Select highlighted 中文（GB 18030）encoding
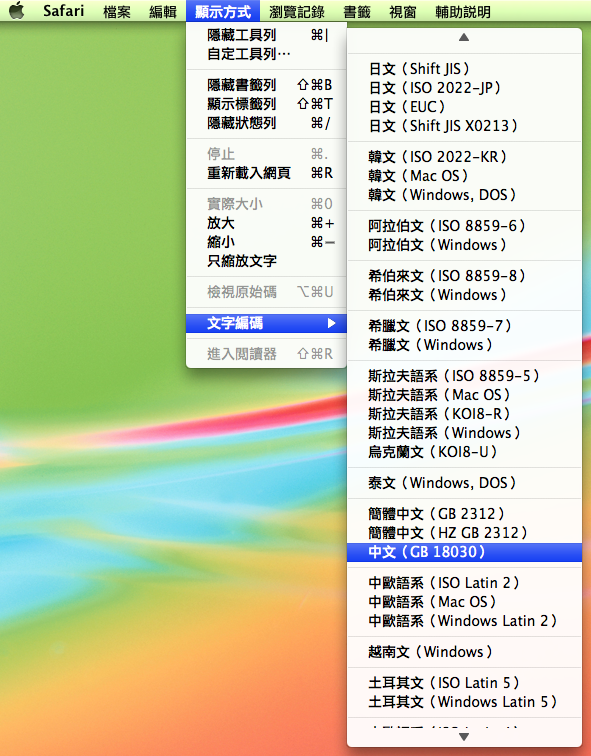The height and width of the screenshot is (756, 591). coord(464,552)
